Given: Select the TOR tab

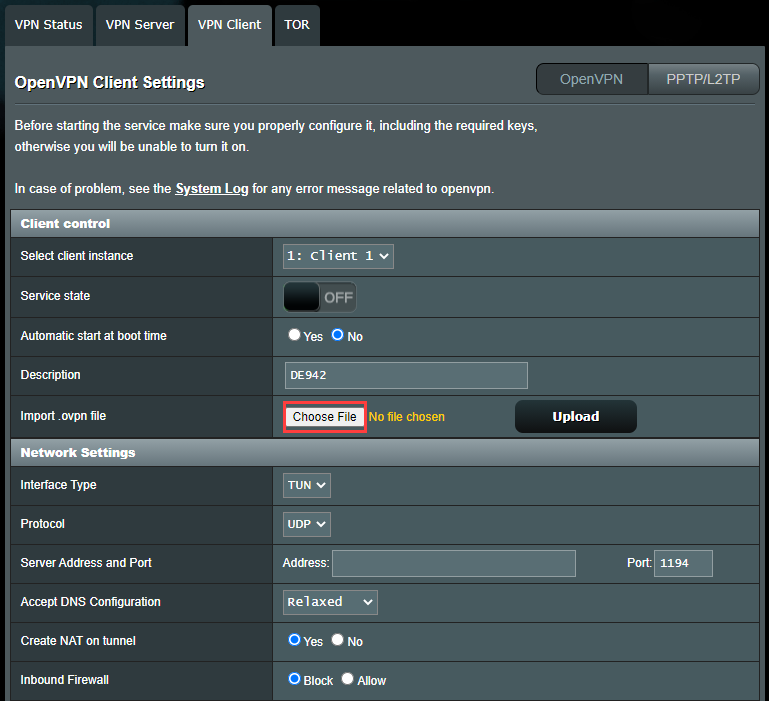Looking at the screenshot, I should [x=297, y=25].
